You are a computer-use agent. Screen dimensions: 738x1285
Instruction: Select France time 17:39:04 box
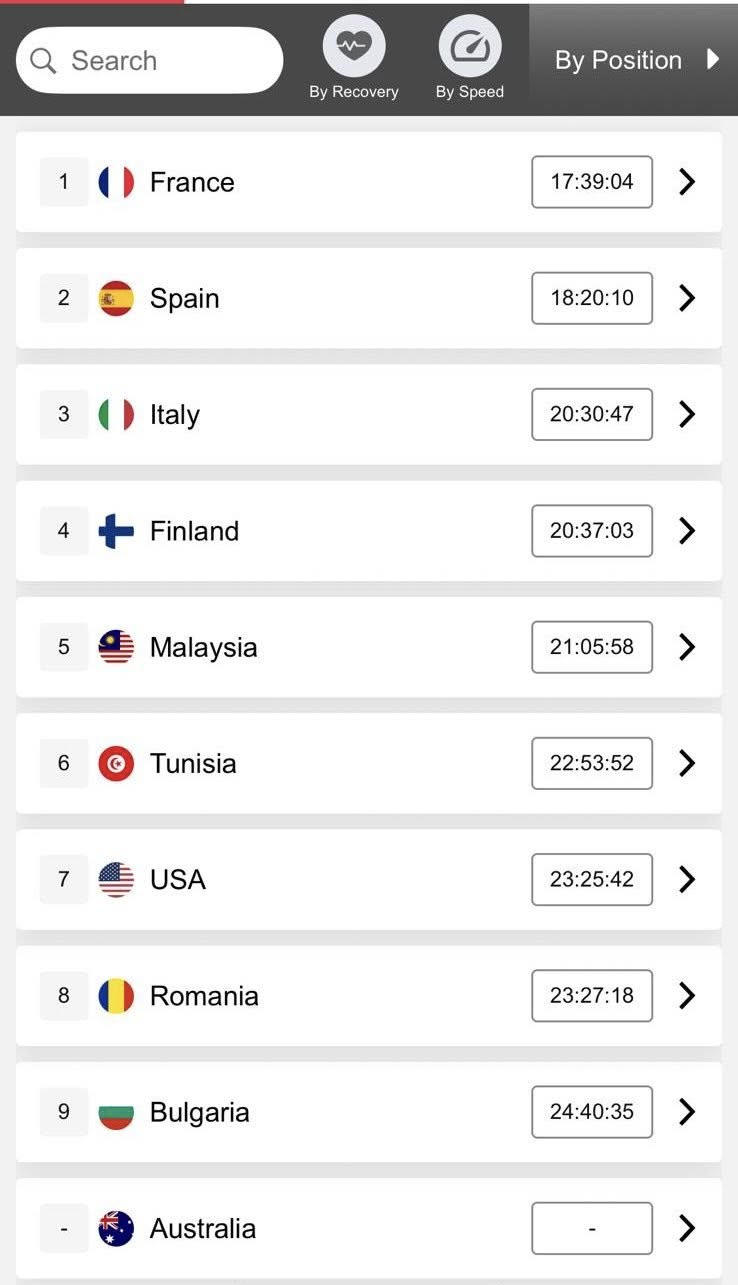coord(592,182)
